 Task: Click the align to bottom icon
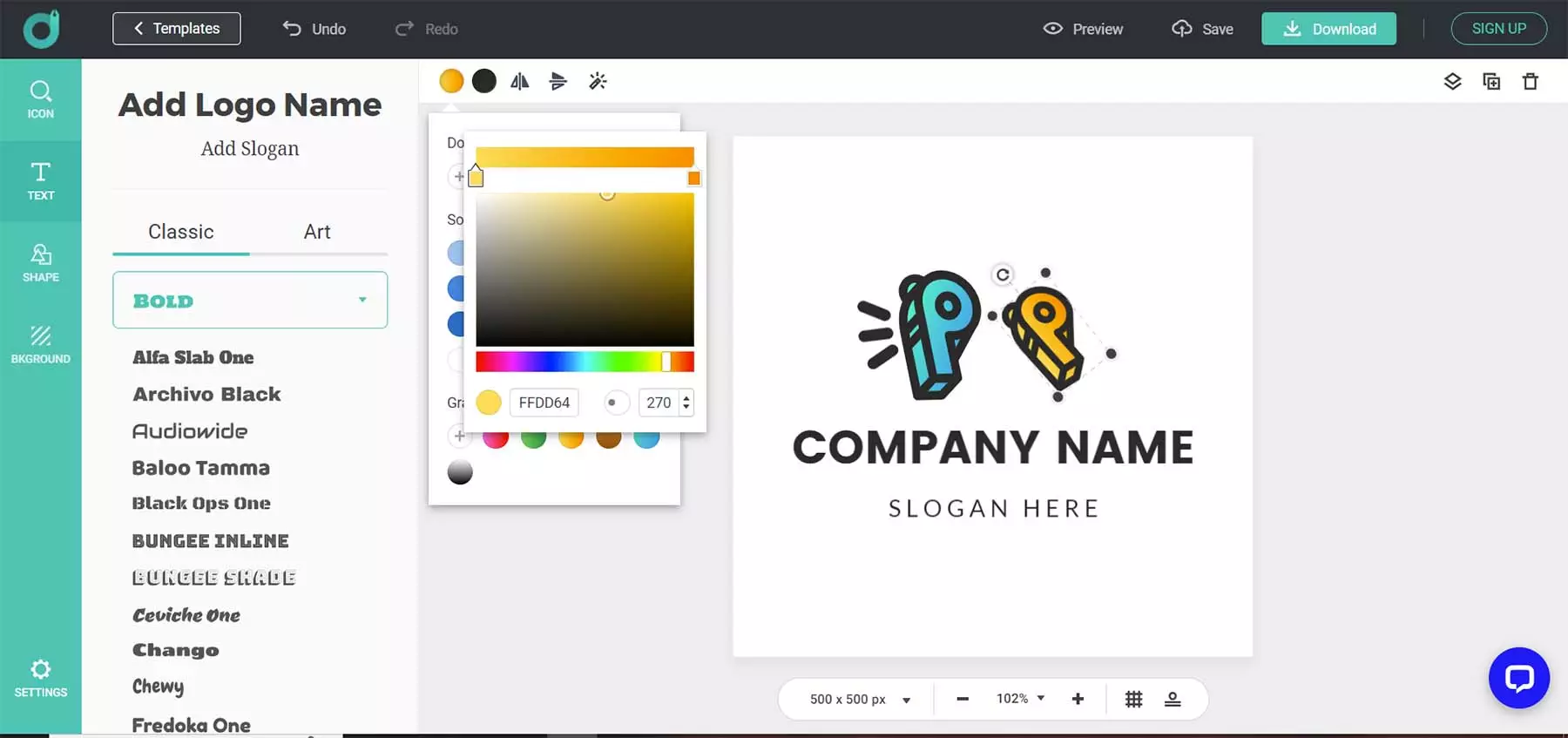point(1173,699)
